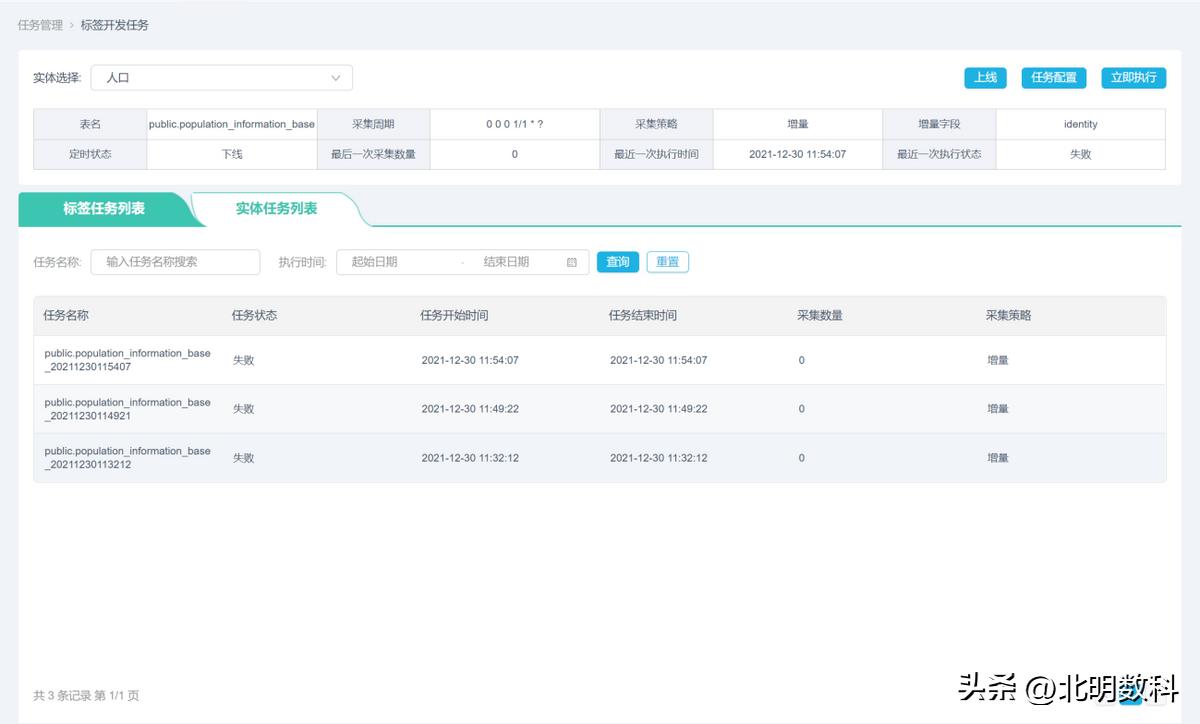Select the 实体任务列表 tab
Image resolution: width=1200 pixels, height=724 pixels.
pyautogui.click(x=276, y=210)
